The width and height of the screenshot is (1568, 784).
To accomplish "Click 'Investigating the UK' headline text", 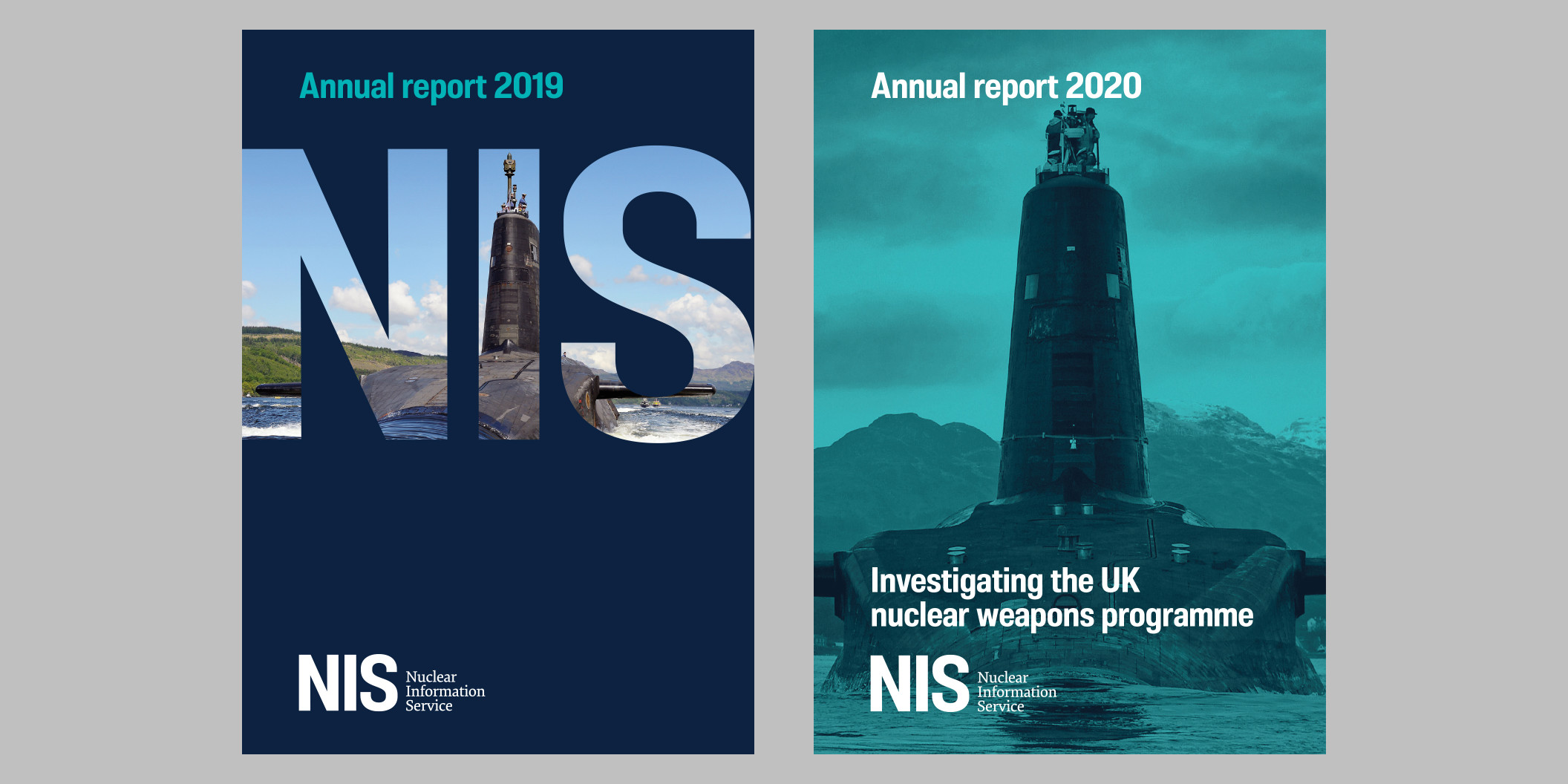I will pos(1004,581).
